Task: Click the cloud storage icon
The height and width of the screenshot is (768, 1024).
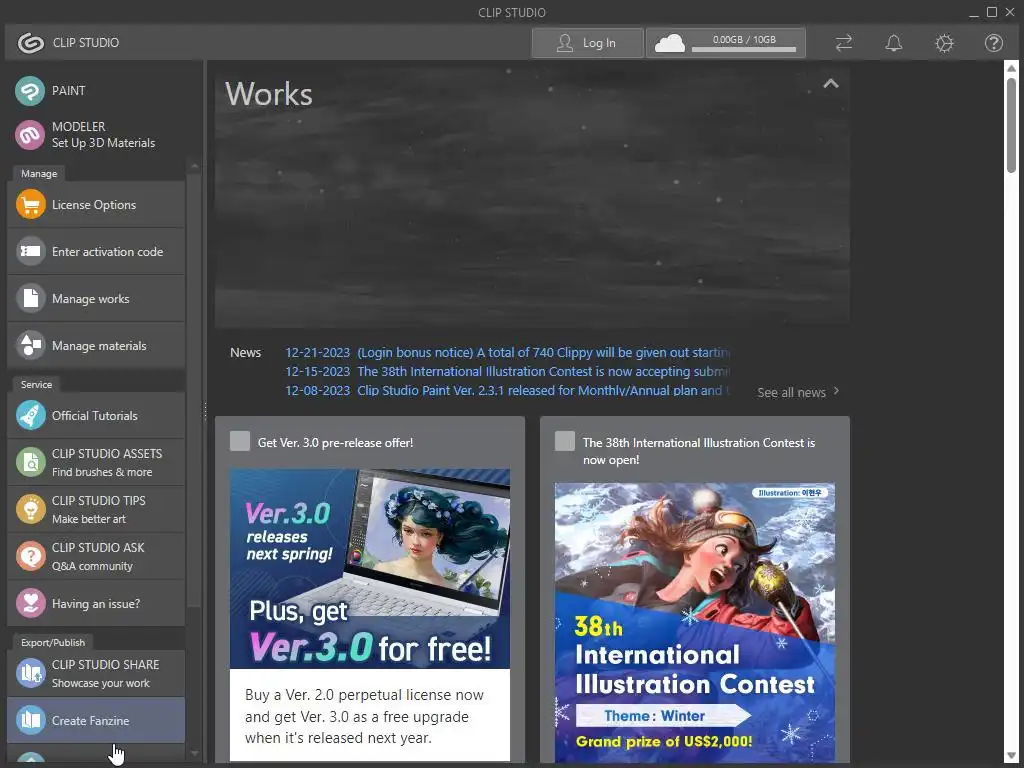Action: coord(669,43)
